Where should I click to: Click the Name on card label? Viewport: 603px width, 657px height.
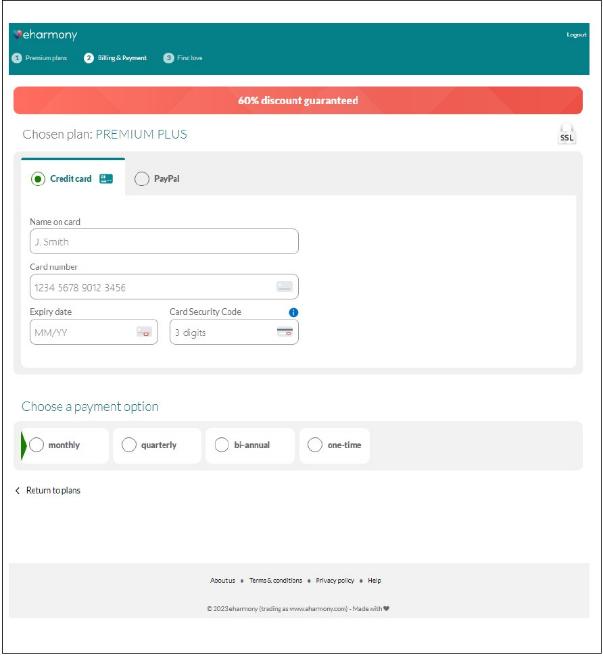[55, 222]
